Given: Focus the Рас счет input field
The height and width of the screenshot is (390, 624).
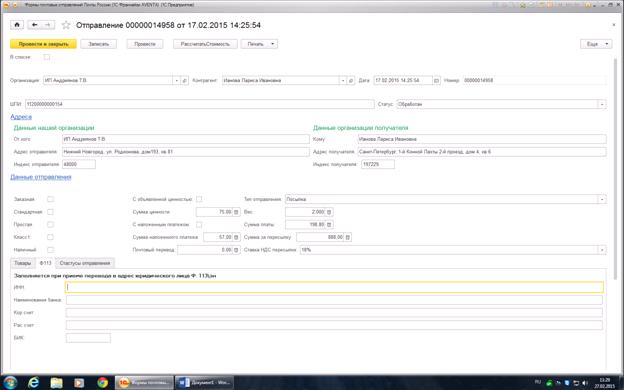Looking at the screenshot, I should point(334,326).
